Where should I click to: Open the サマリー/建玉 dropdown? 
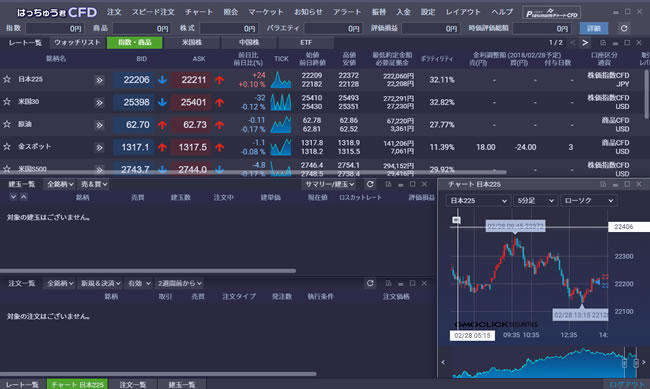330,184
